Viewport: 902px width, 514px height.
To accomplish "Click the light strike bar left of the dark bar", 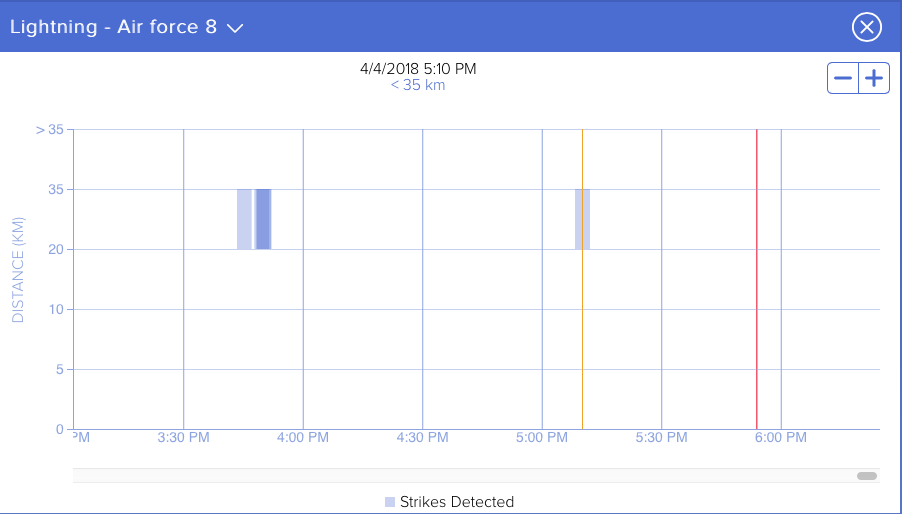I will pyautogui.click(x=244, y=219).
